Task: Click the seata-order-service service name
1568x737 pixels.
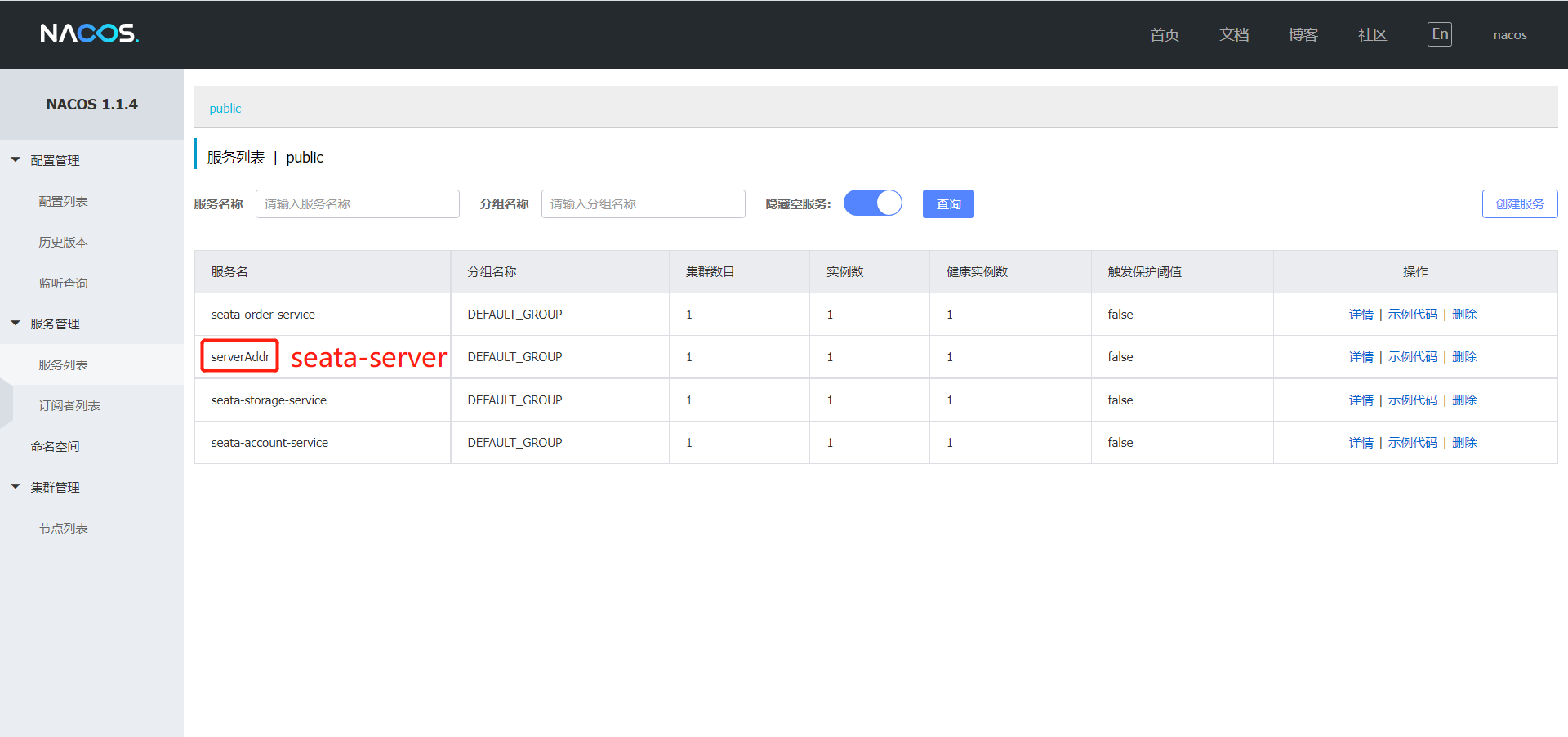Action: [x=263, y=315]
